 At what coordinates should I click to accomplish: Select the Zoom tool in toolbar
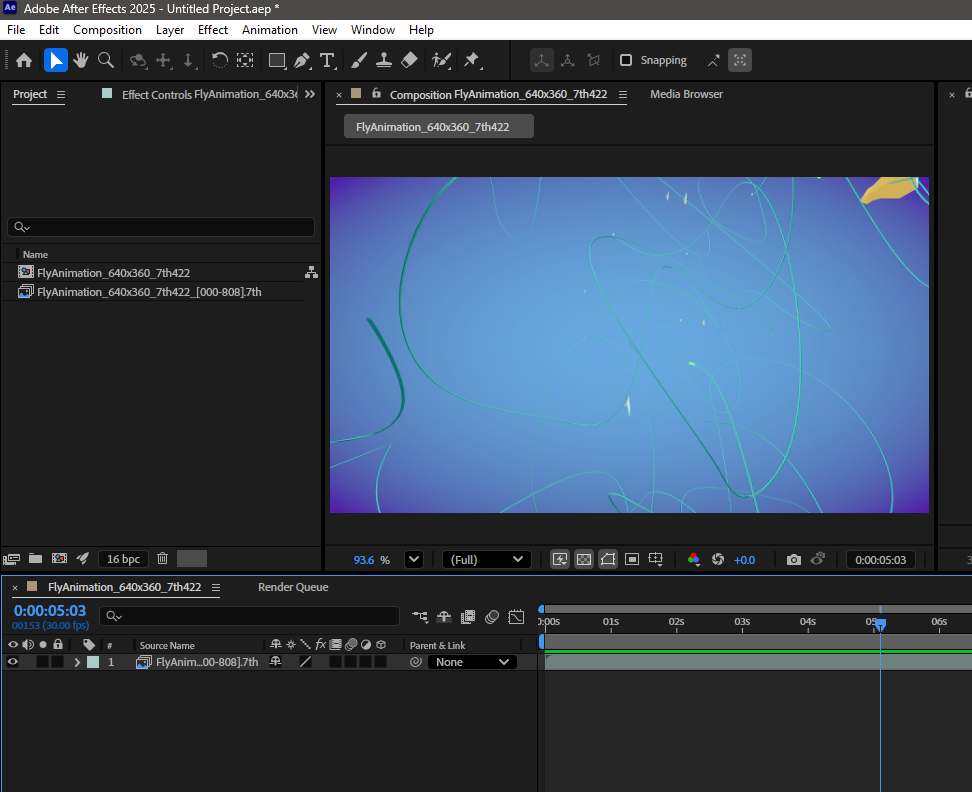pos(105,60)
